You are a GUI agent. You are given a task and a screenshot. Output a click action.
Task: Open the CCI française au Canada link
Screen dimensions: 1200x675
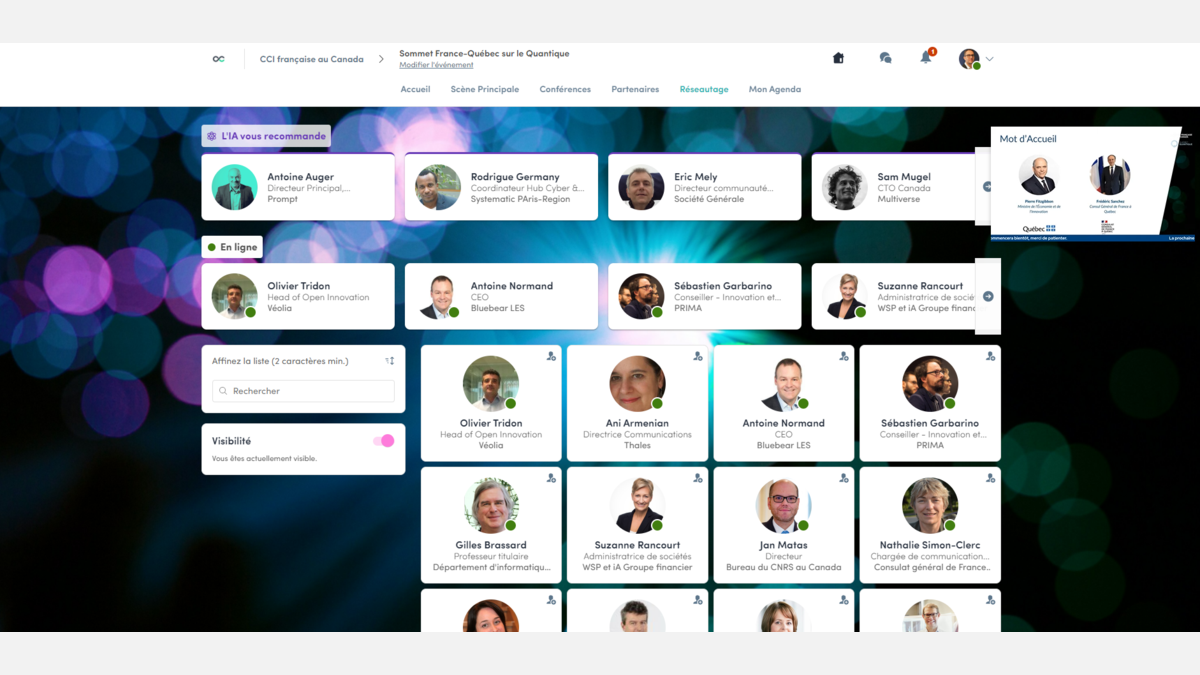[311, 59]
